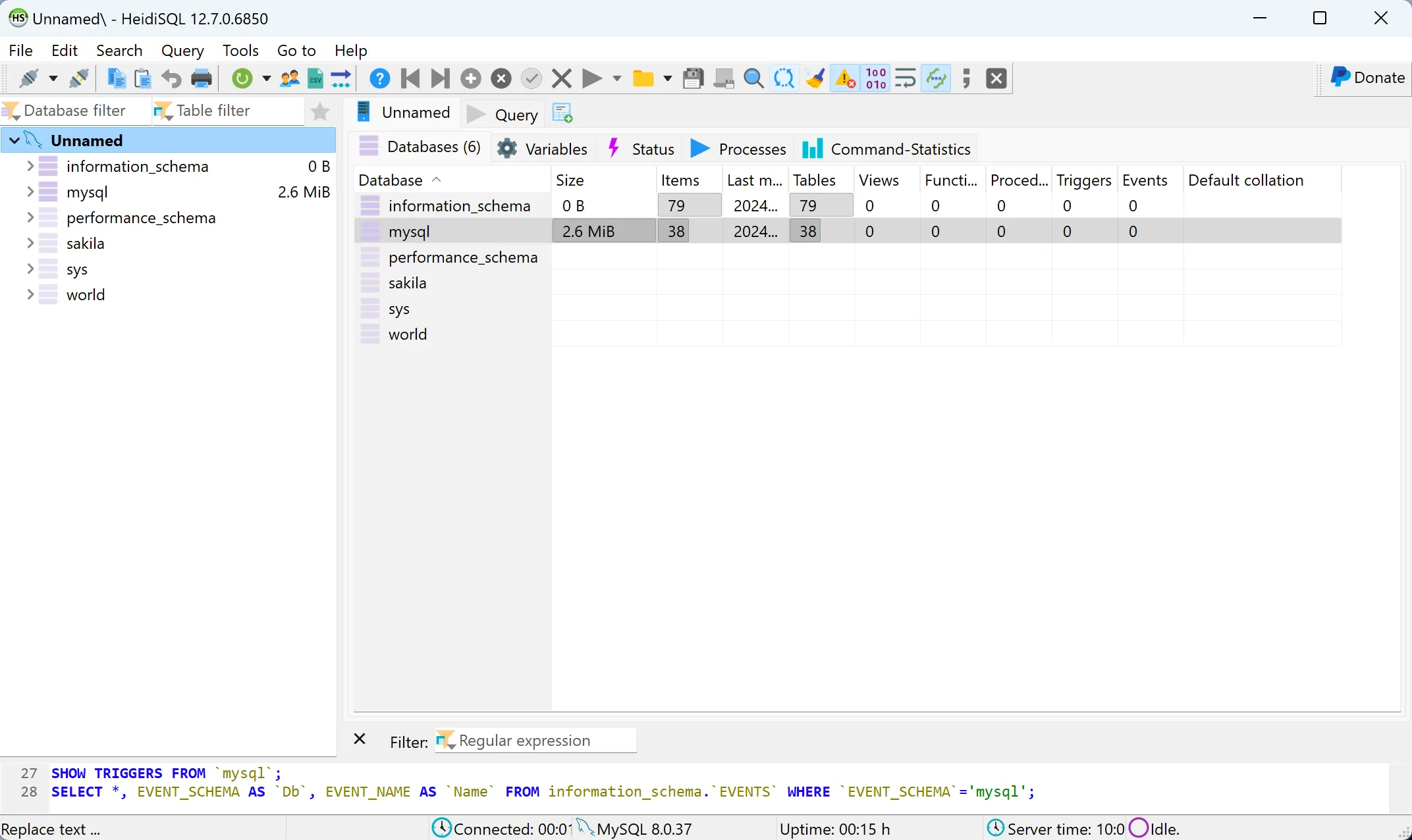Click the Donate button

[1367, 78]
